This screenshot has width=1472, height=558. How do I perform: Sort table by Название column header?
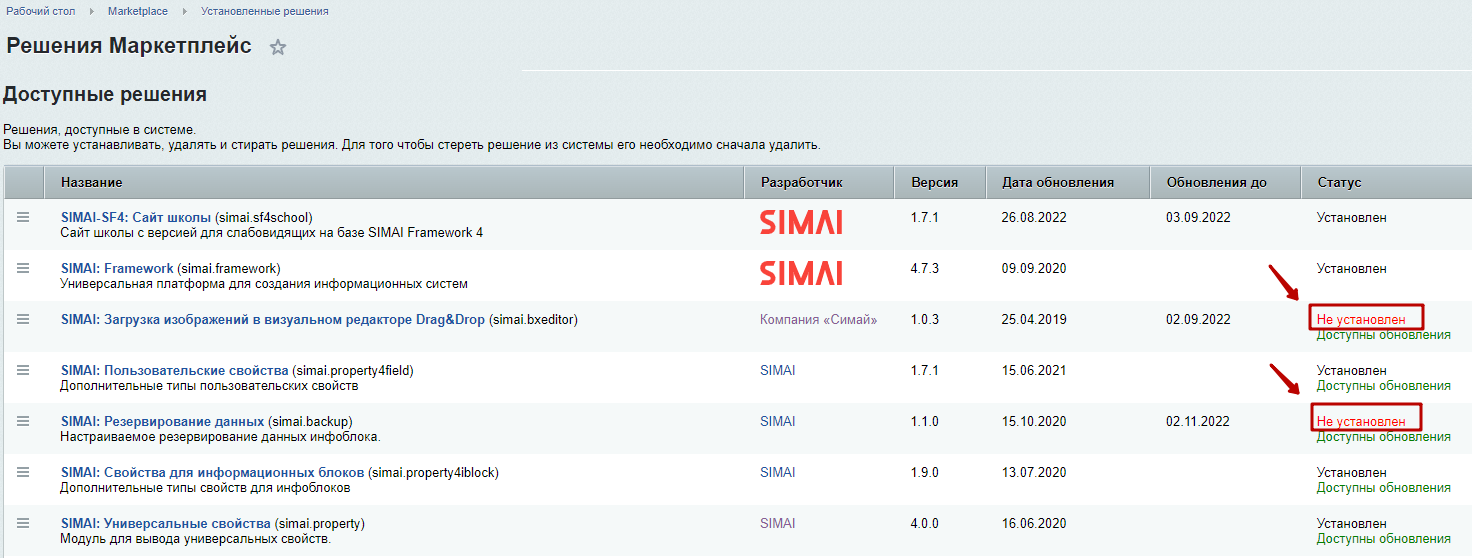(x=92, y=183)
